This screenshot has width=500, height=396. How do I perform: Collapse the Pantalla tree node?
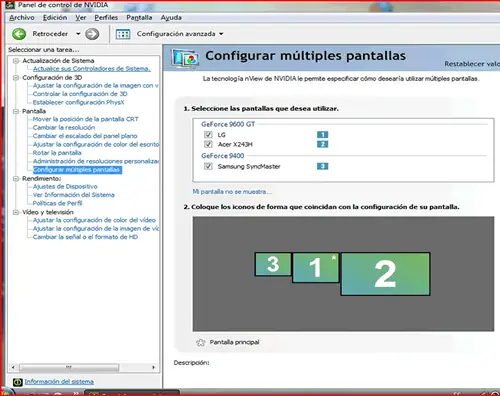[x=16, y=111]
